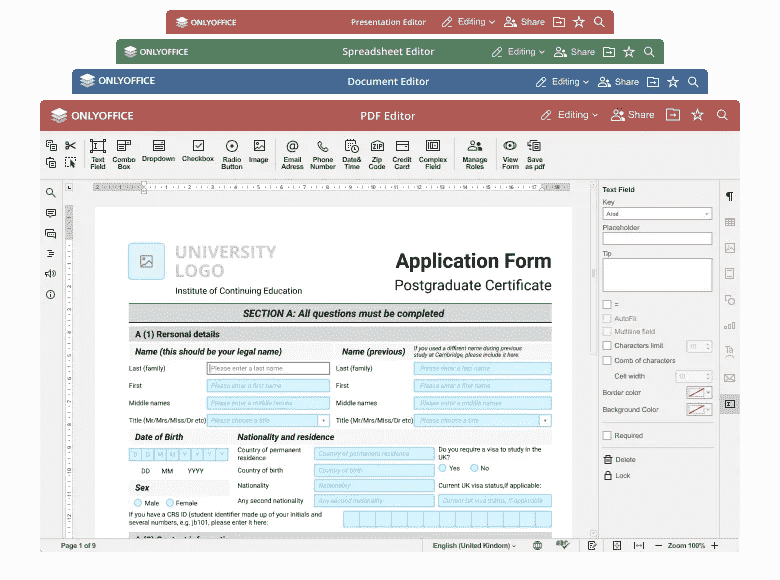Image resolution: width=780 pixels, height=580 pixels.
Task: Tick the Comb of characters checkbox
Action: pyautogui.click(x=607, y=360)
